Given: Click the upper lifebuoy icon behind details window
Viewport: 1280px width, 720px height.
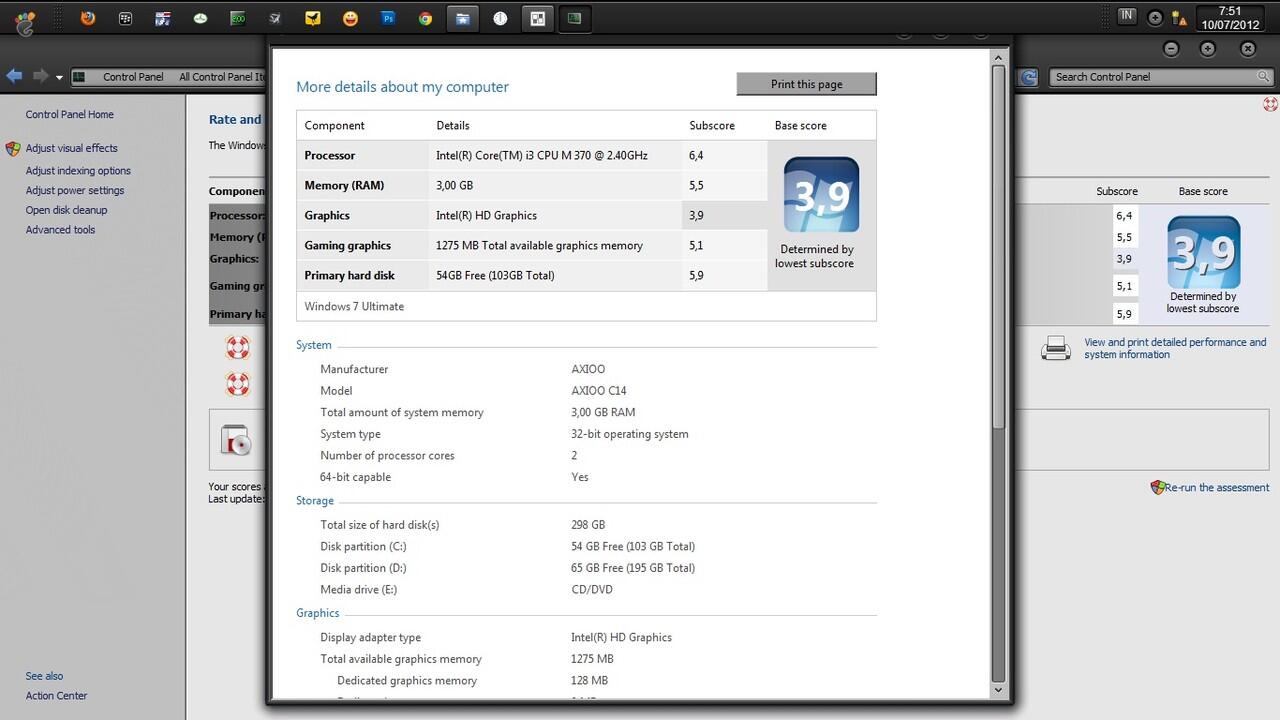Looking at the screenshot, I should point(237,348).
